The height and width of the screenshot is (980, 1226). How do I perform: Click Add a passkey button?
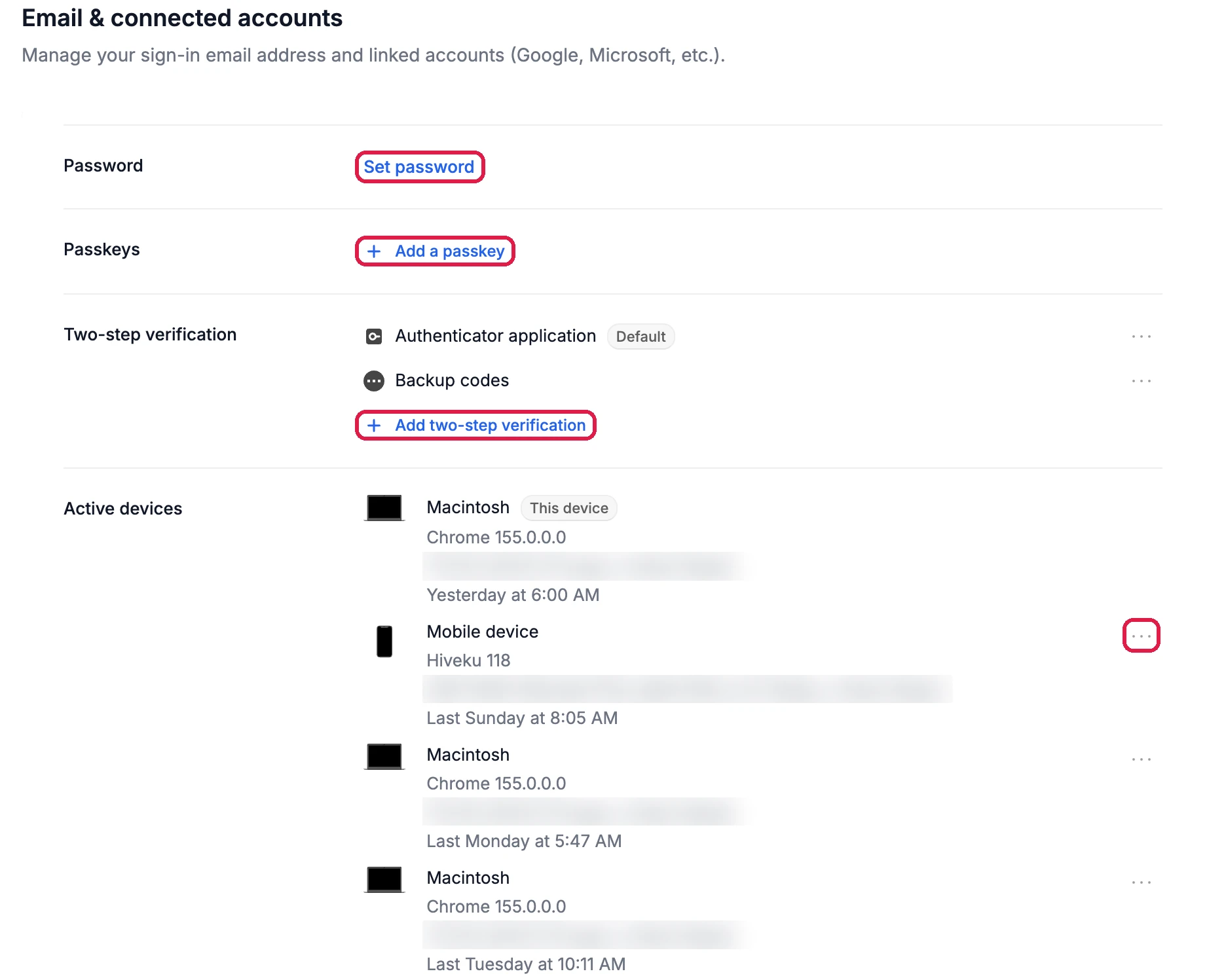click(x=435, y=251)
